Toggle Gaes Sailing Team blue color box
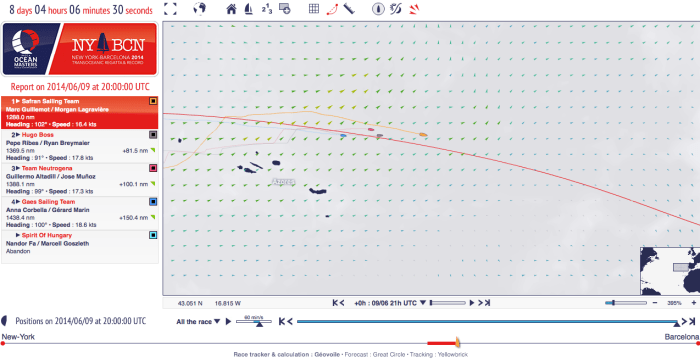This screenshot has width=700, height=362. [x=153, y=201]
